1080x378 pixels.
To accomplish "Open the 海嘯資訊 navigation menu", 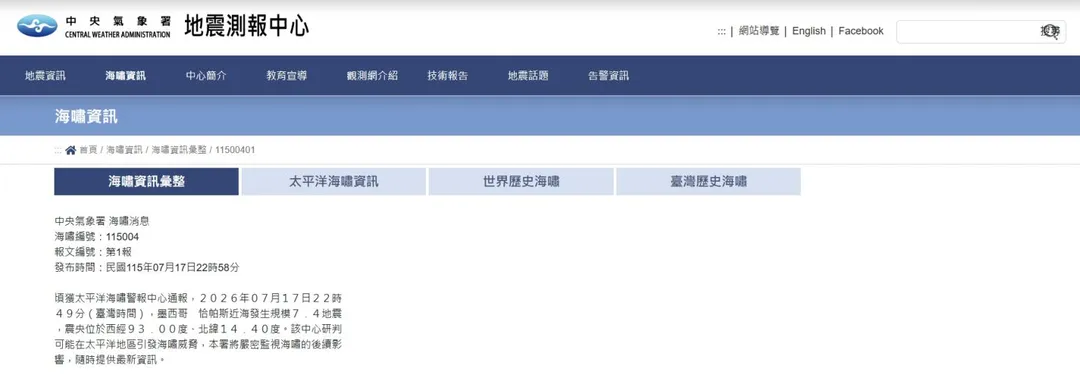I will (125, 76).
